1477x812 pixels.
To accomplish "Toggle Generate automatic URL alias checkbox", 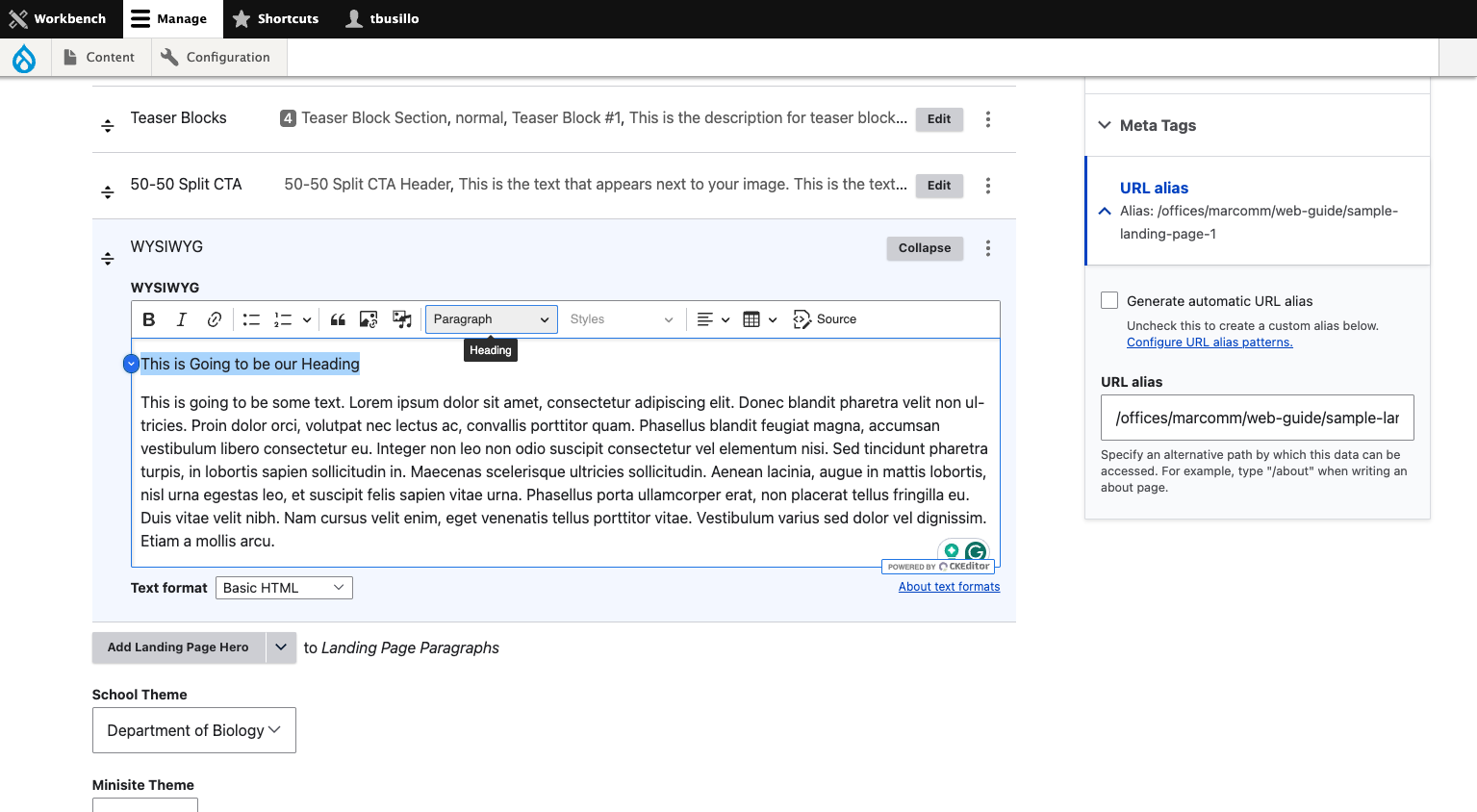I will tap(1109, 300).
